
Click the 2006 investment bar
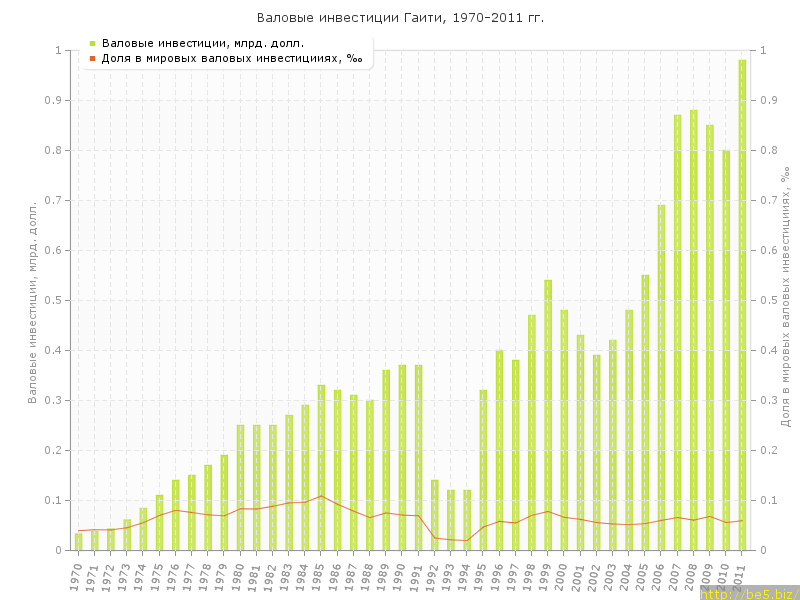tap(661, 378)
